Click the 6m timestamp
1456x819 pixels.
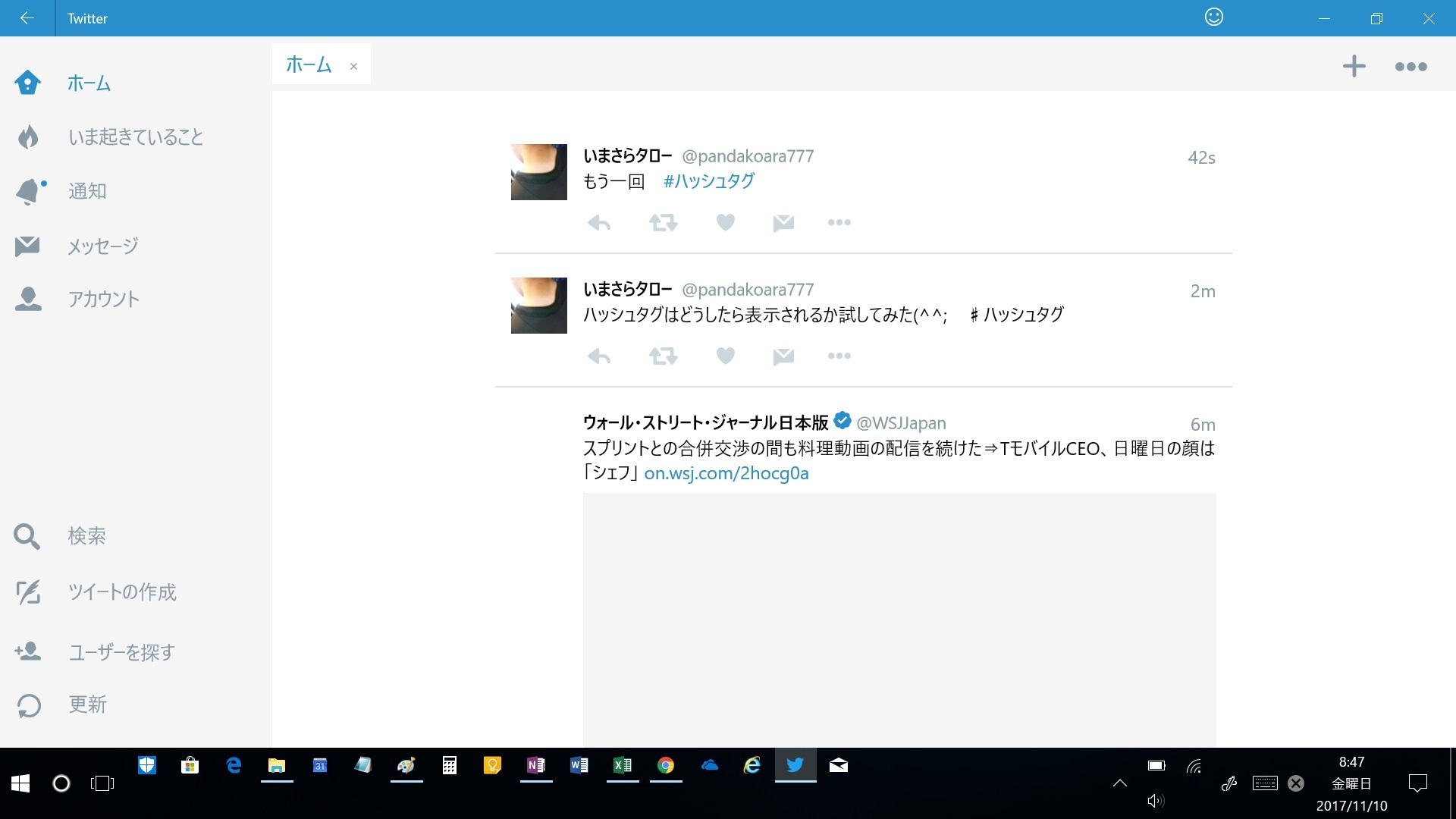tap(1203, 425)
